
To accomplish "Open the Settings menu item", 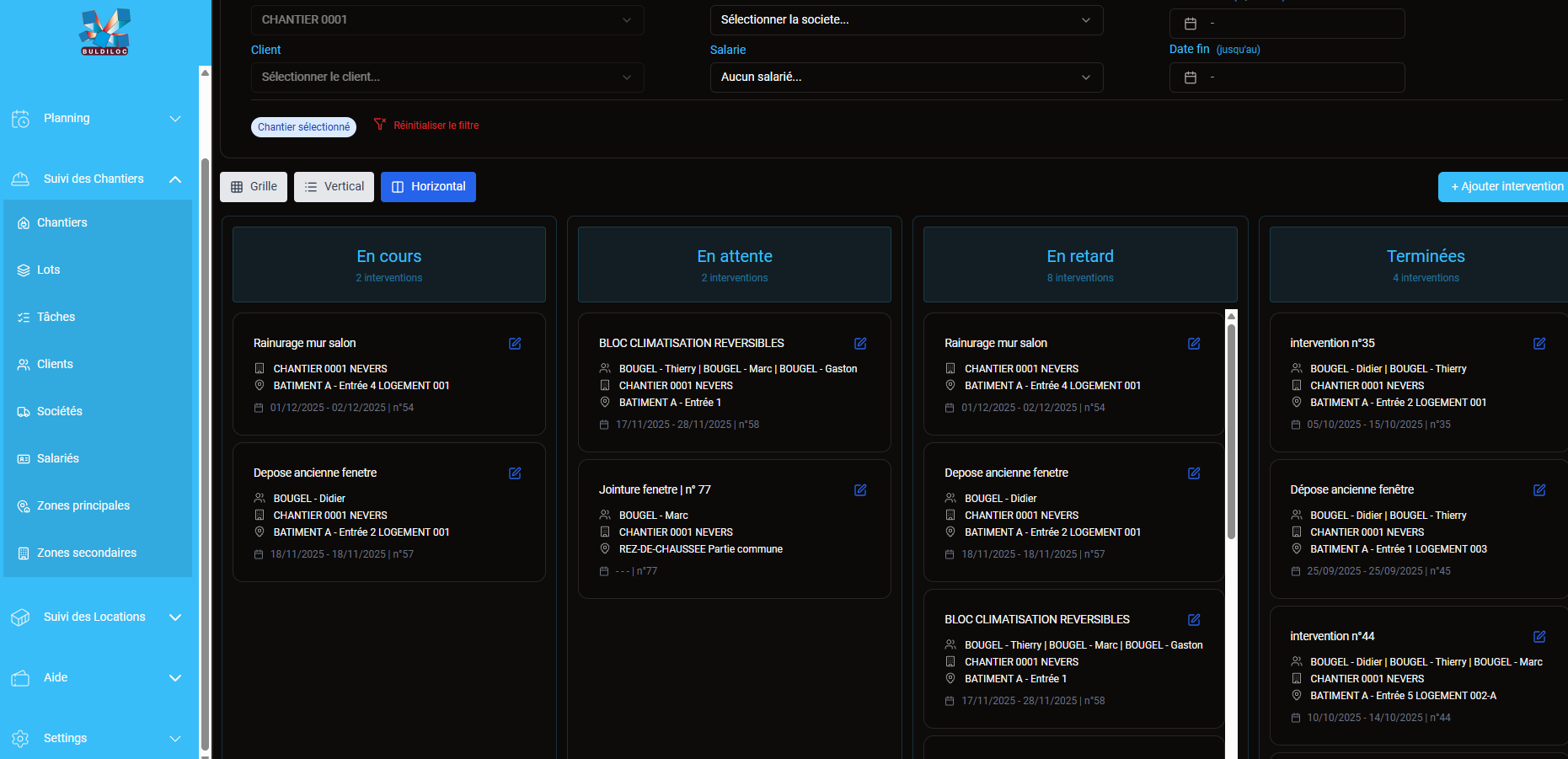I will coord(65,738).
